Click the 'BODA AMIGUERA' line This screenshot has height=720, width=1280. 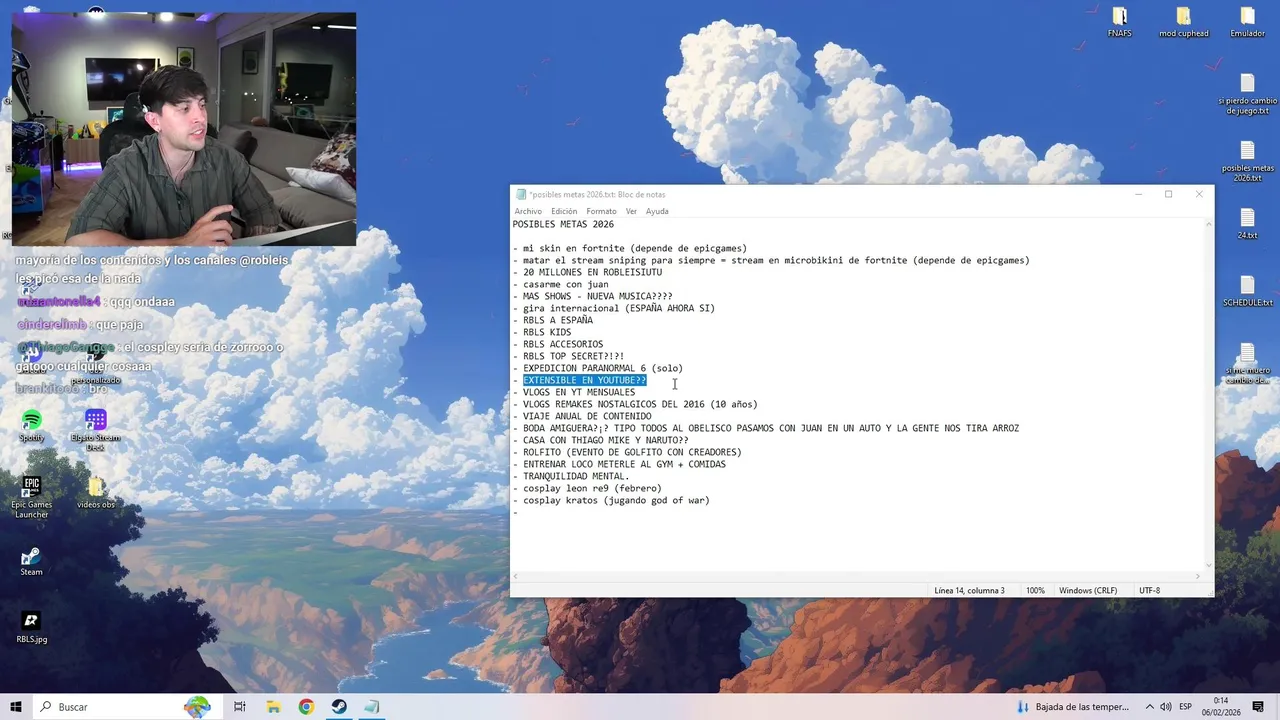[x=766, y=428]
